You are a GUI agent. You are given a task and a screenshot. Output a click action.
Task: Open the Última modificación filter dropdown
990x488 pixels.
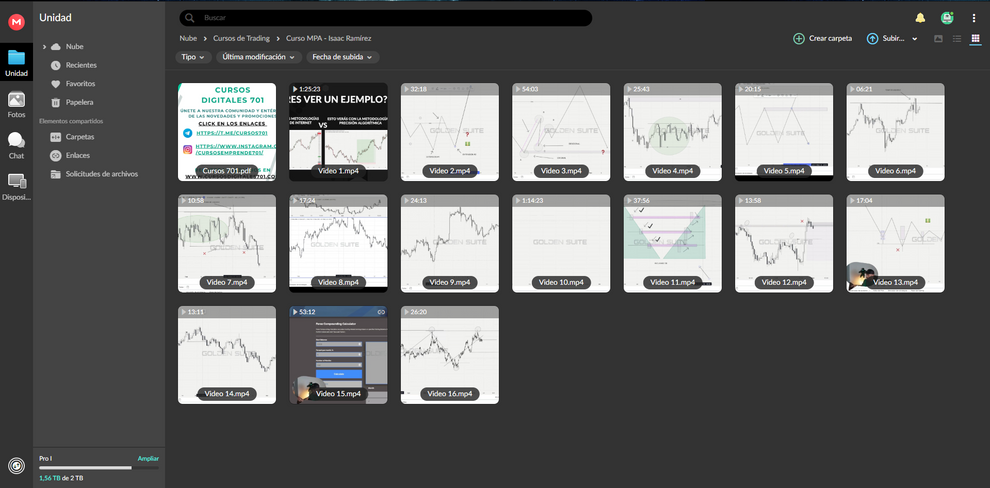(x=258, y=57)
